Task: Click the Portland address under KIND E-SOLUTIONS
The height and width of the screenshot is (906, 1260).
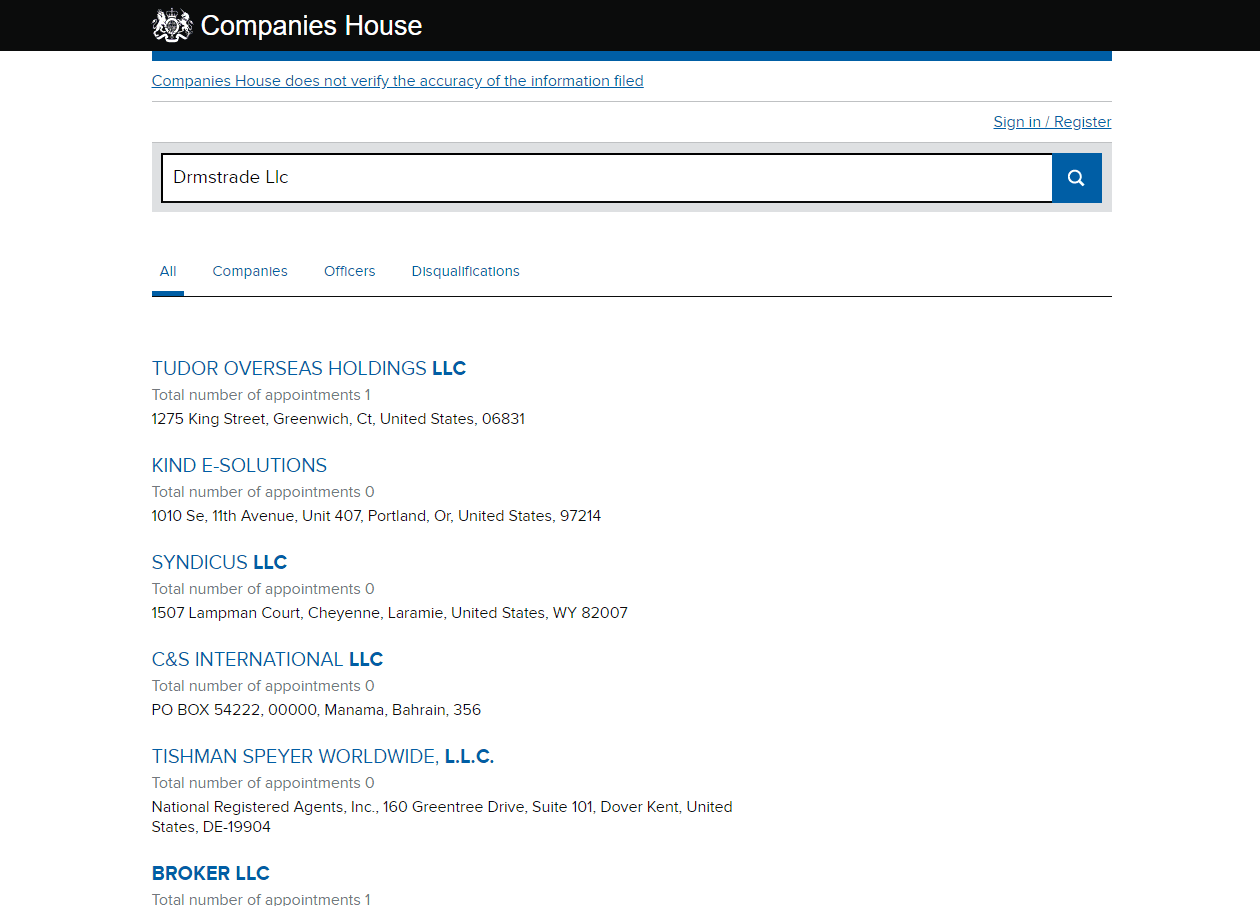Action: point(376,516)
